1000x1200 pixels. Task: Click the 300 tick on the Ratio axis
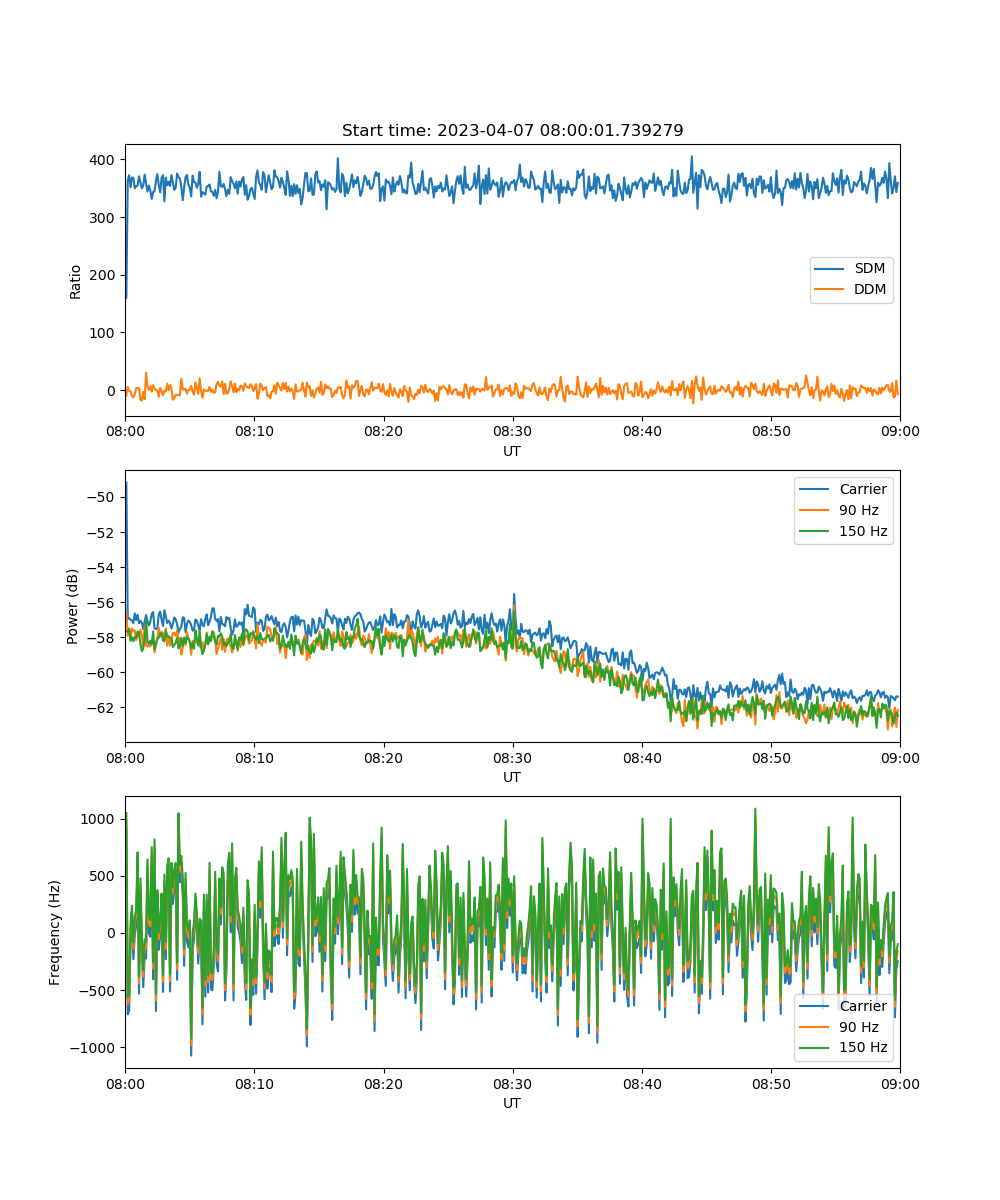click(x=104, y=218)
